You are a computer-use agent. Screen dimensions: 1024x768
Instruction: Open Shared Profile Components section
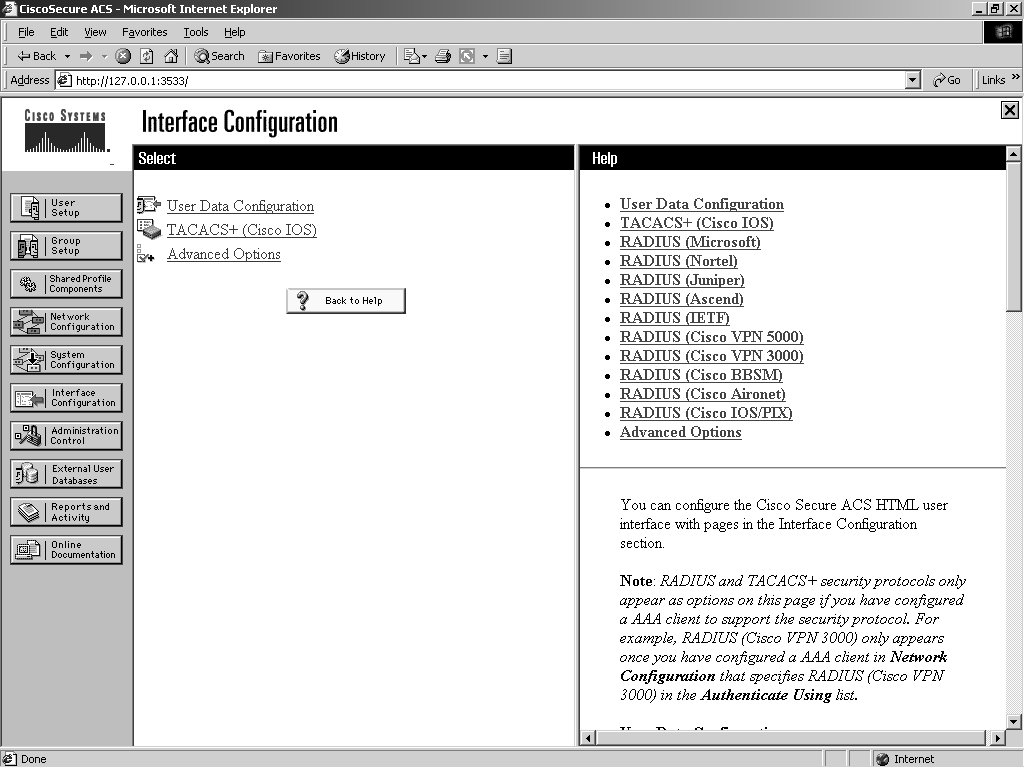click(x=66, y=283)
